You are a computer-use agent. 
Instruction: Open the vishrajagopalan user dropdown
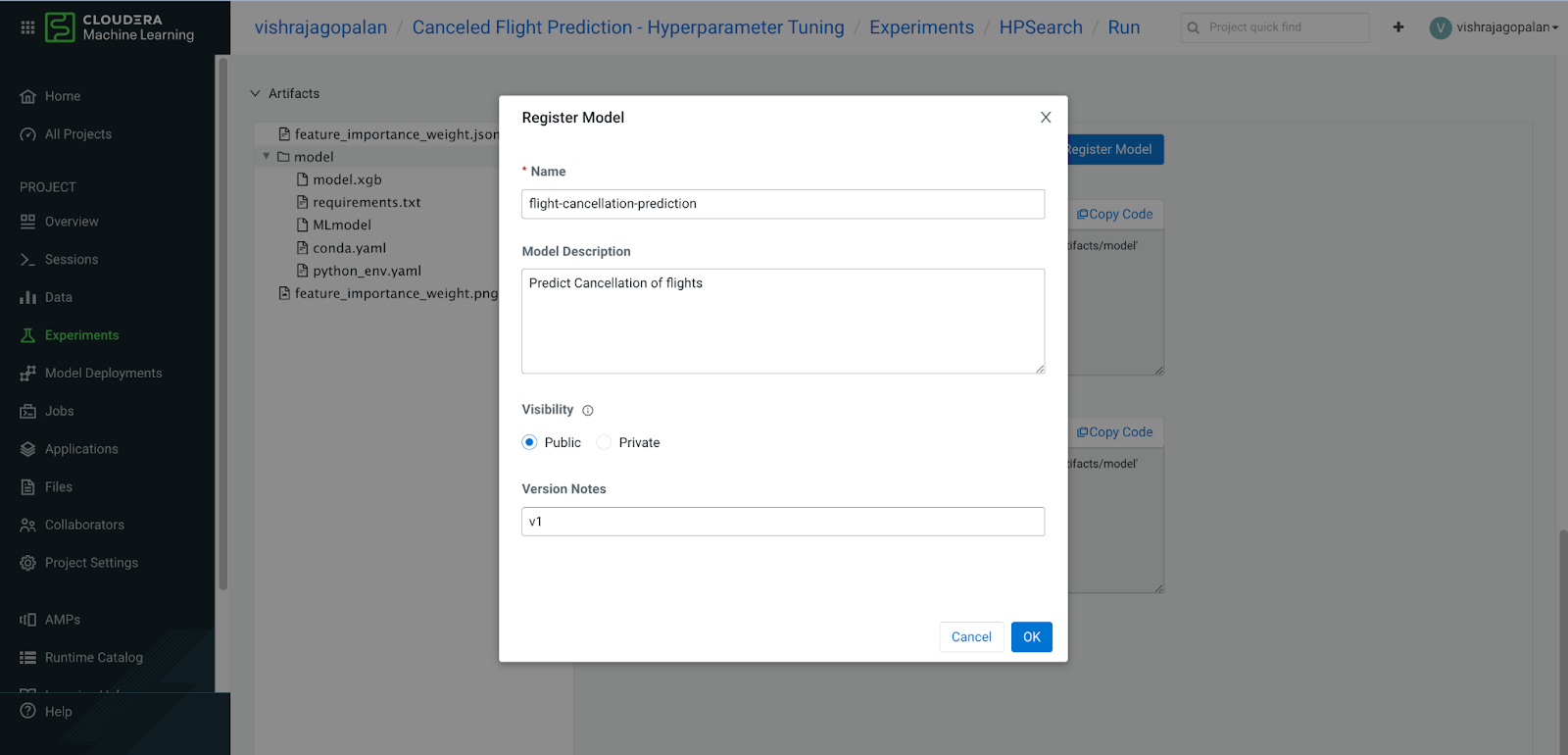[1494, 27]
